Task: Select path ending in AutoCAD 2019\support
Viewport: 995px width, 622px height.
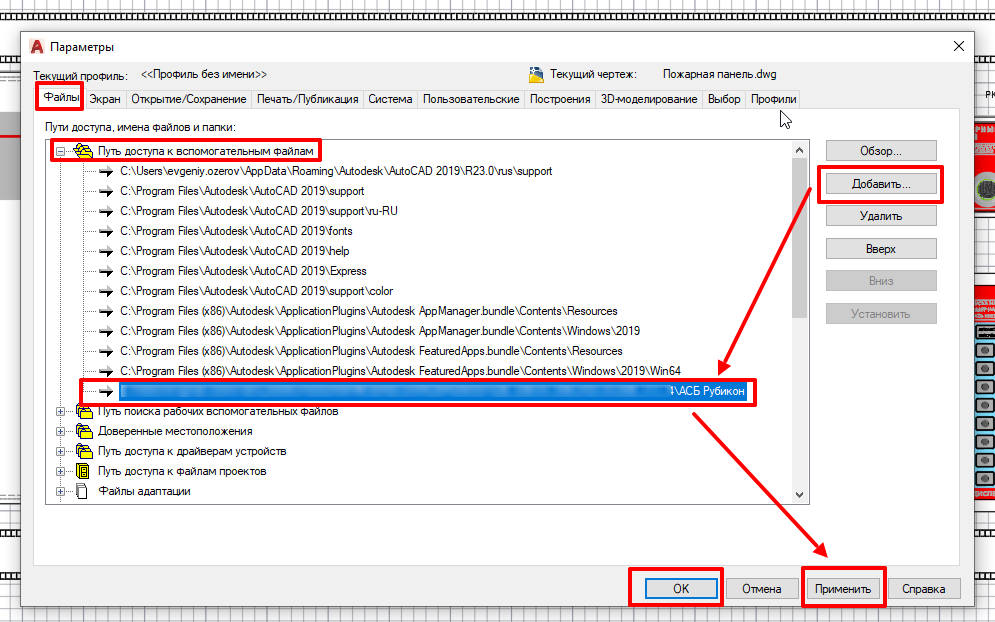Action: 242,191
